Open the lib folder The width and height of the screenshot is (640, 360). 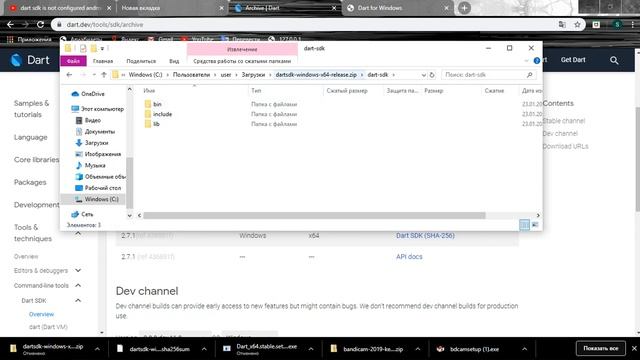pos(152,124)
